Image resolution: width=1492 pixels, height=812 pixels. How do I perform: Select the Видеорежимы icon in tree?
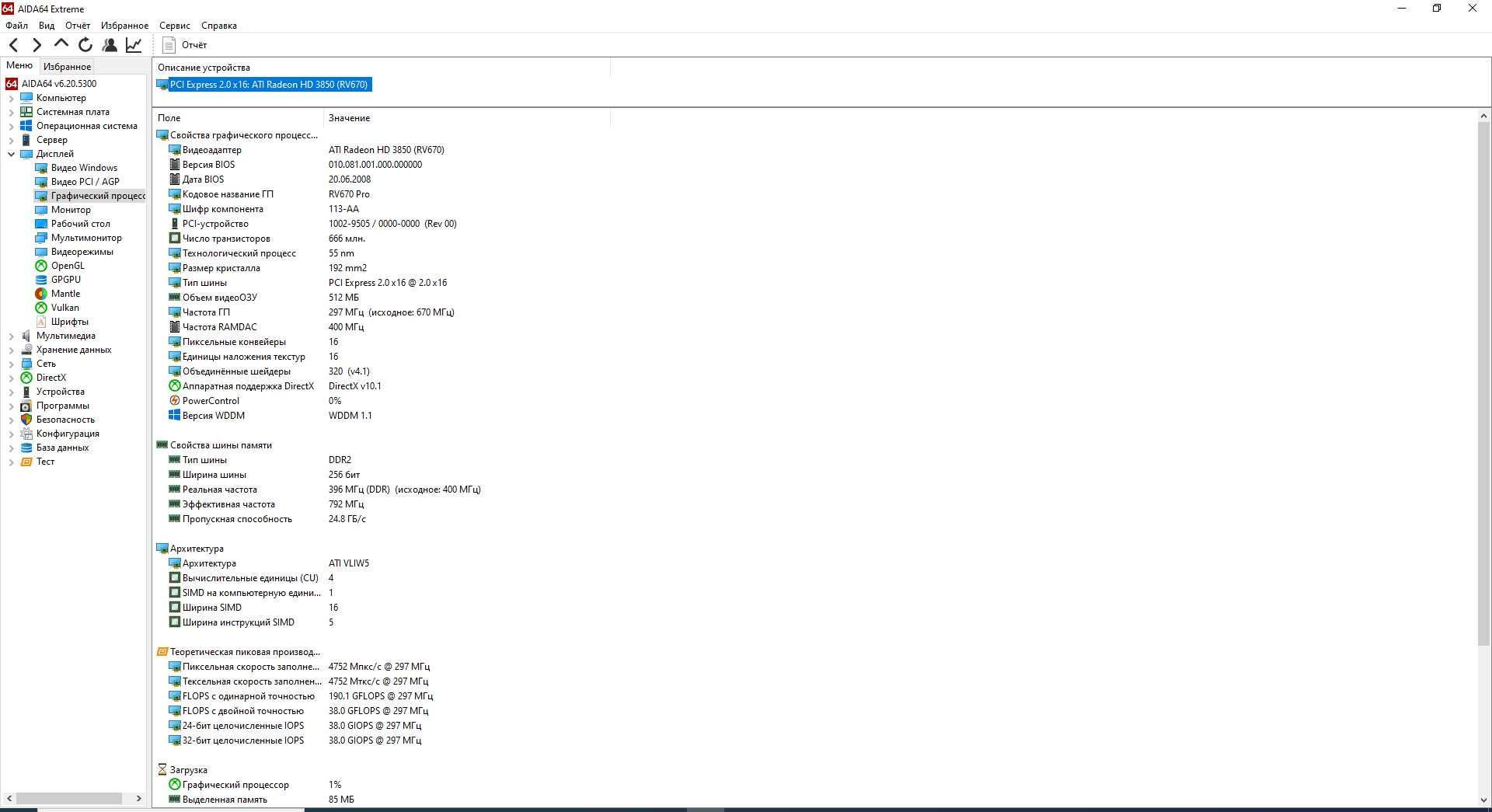(x=41, y=252)
